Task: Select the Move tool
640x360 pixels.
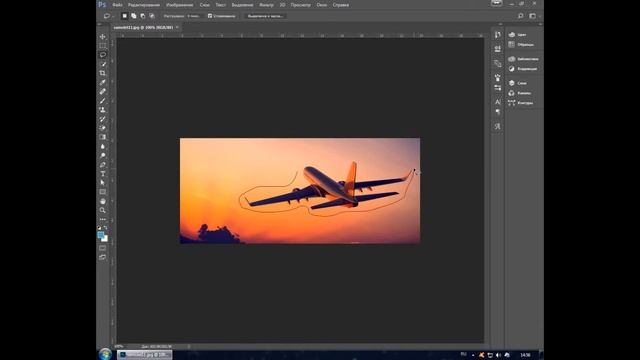Action: [102, 37]
